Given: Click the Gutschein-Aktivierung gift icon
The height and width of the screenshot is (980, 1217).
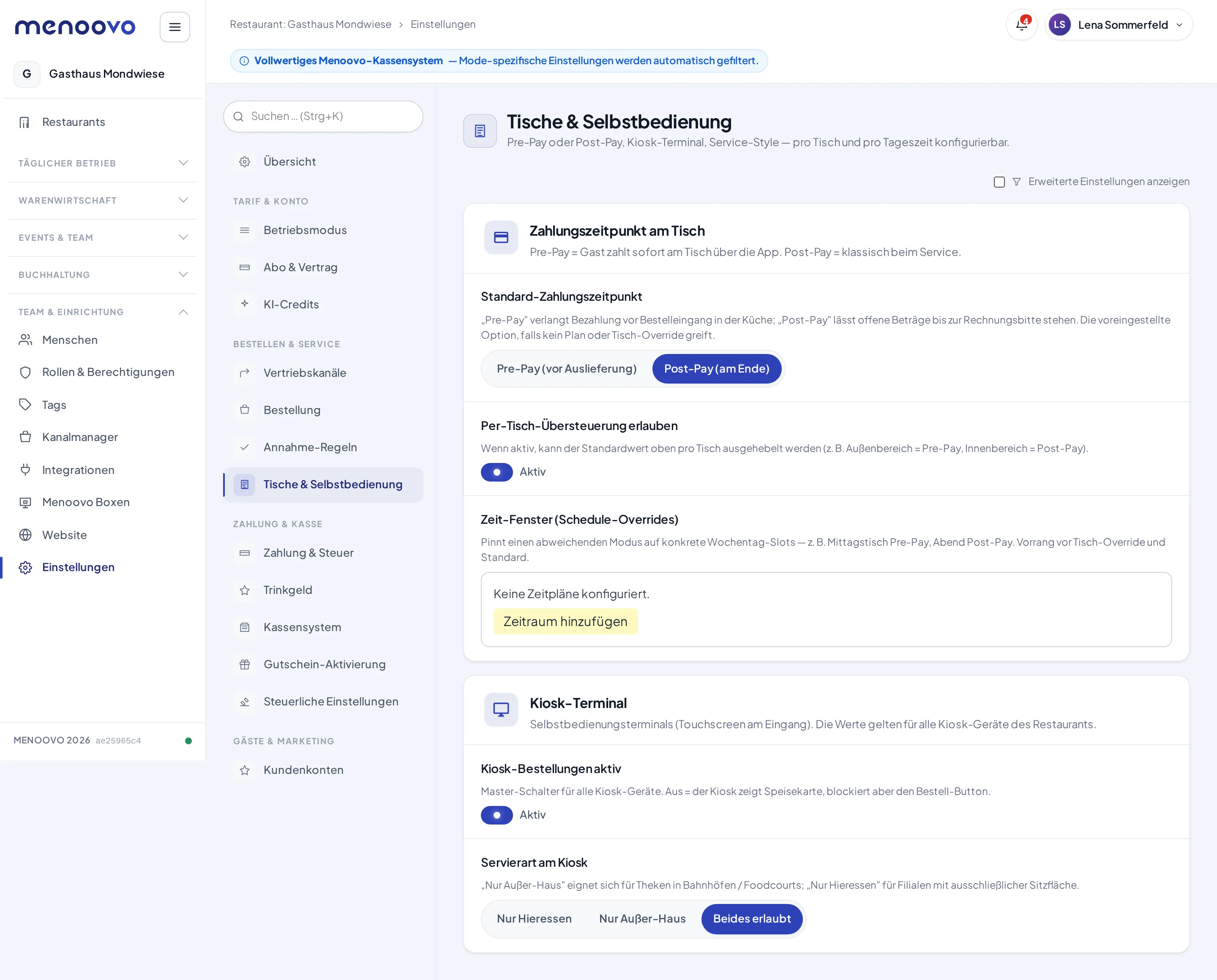Looking at the screenshot, I should [x=245, y=664].
